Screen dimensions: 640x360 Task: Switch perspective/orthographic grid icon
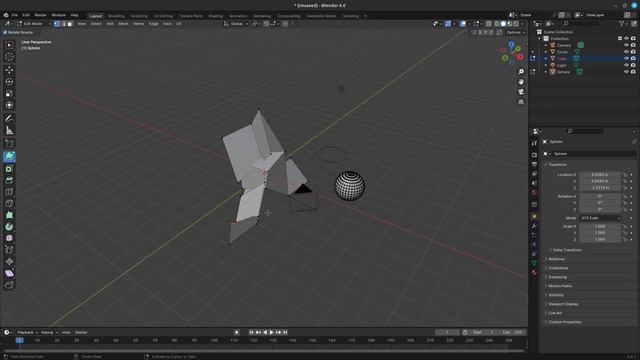[521, 102]
